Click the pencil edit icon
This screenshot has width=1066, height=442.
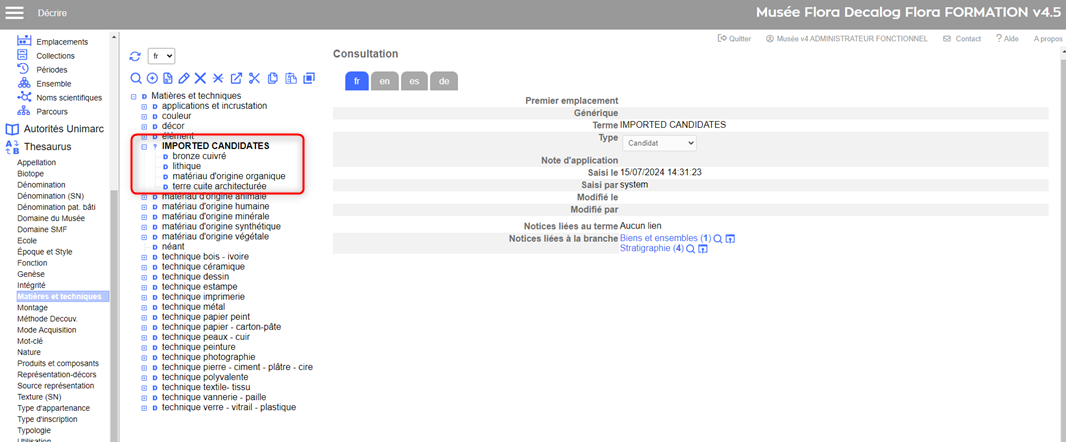184,78
